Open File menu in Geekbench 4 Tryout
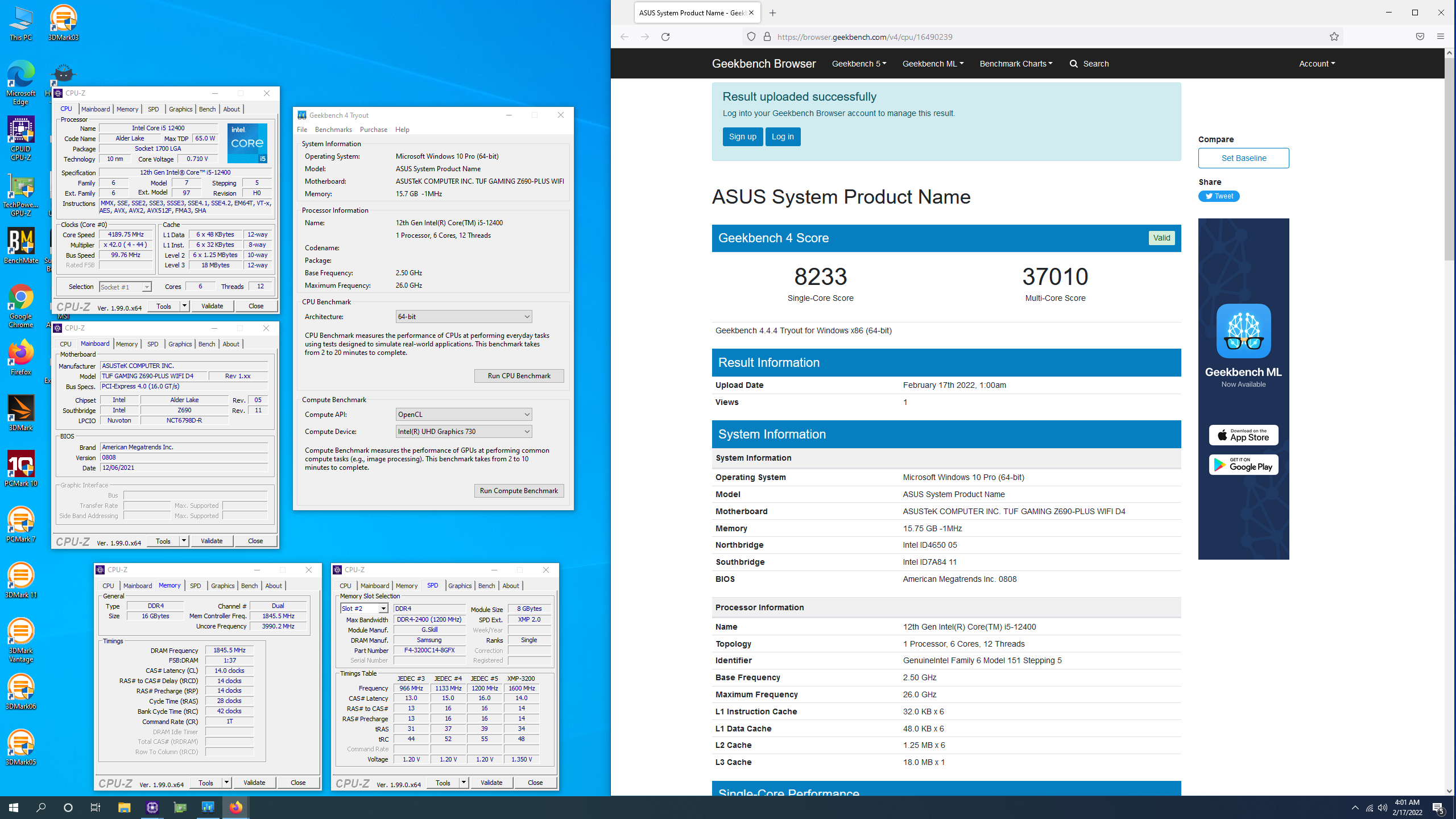 (x=302, y=130)
